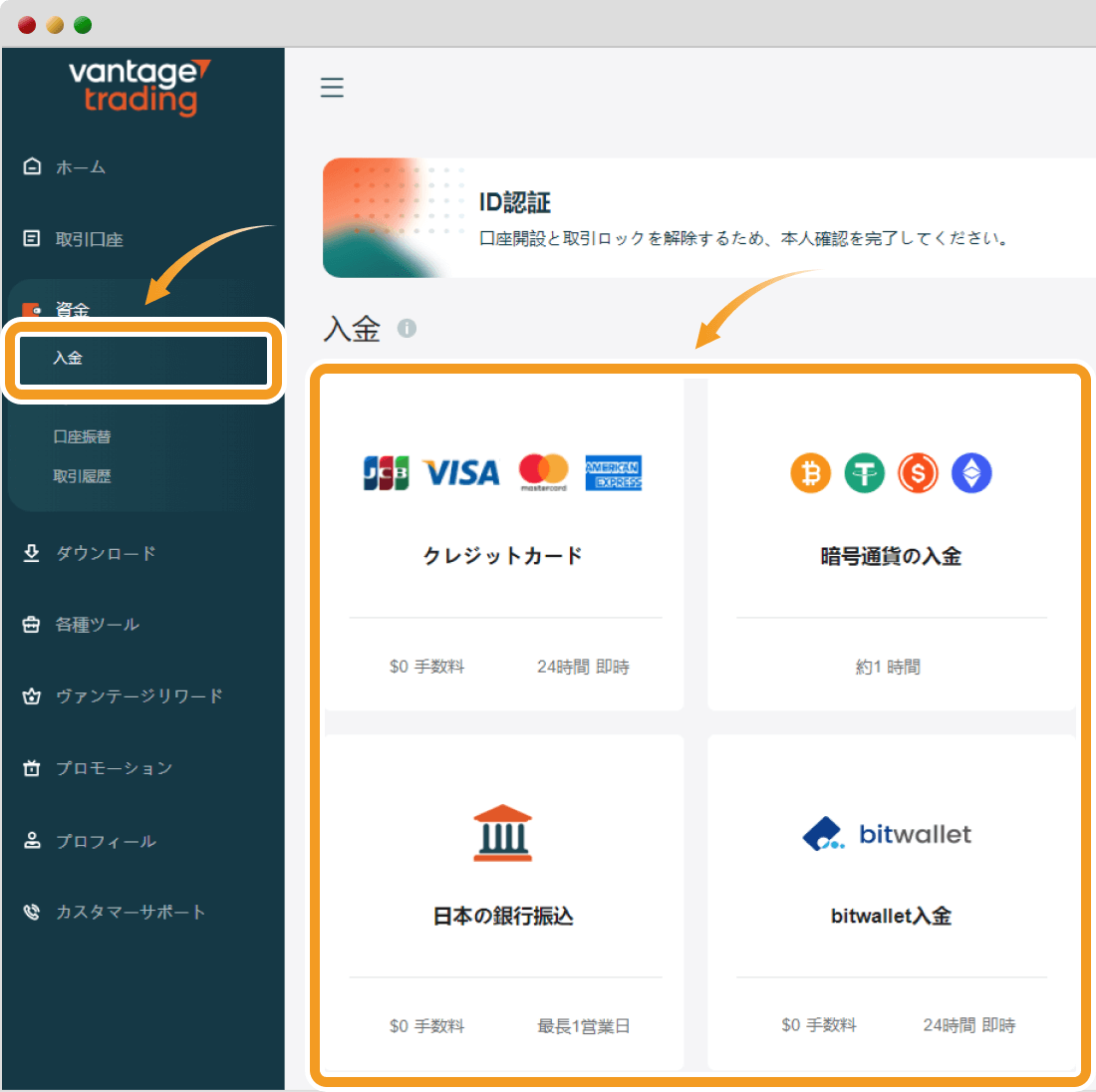The height and width of the screenshot is (1092, 1096).
Task: Click the ヴァンテージリワード rewards icon
Action: point(32,696)
